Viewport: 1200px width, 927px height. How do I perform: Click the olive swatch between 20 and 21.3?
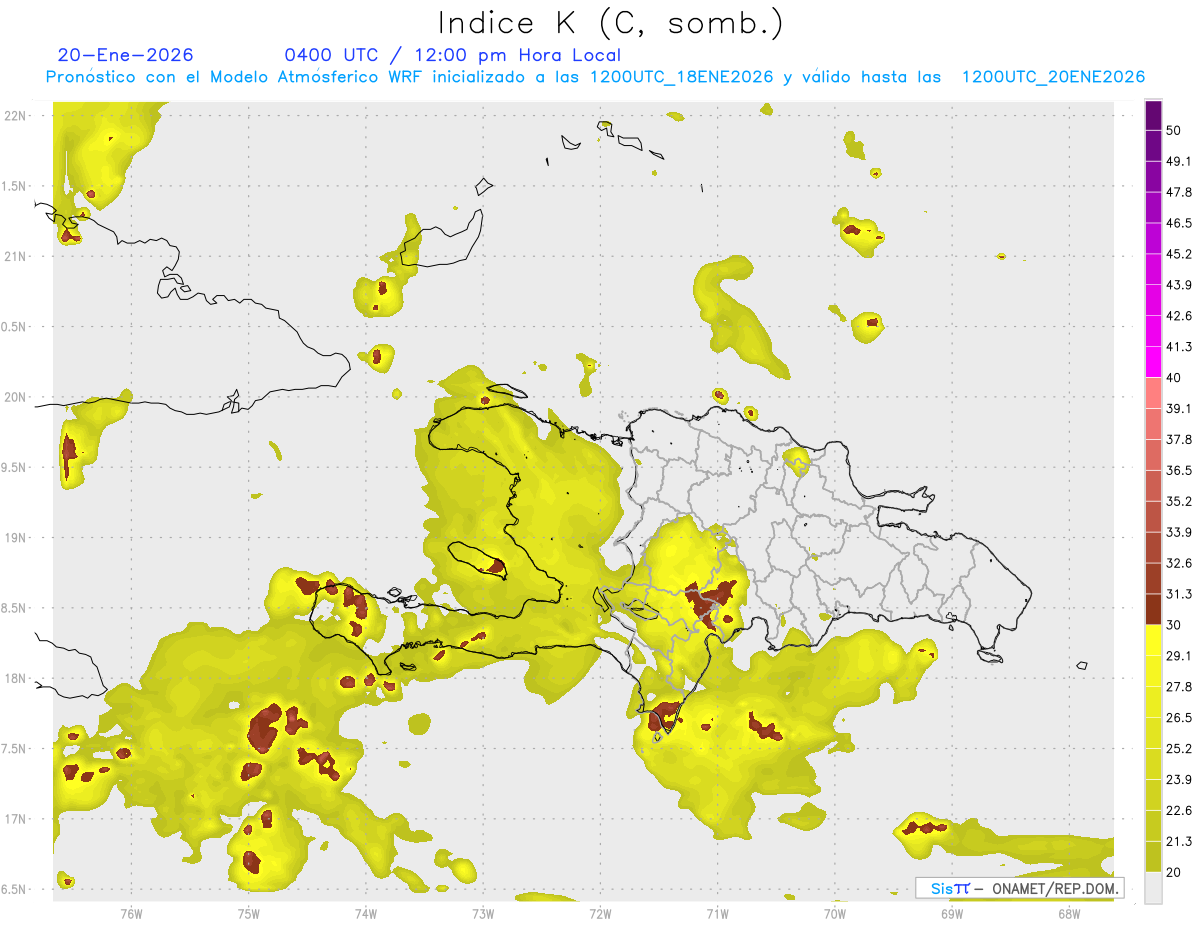click(x=1153, y=856)
